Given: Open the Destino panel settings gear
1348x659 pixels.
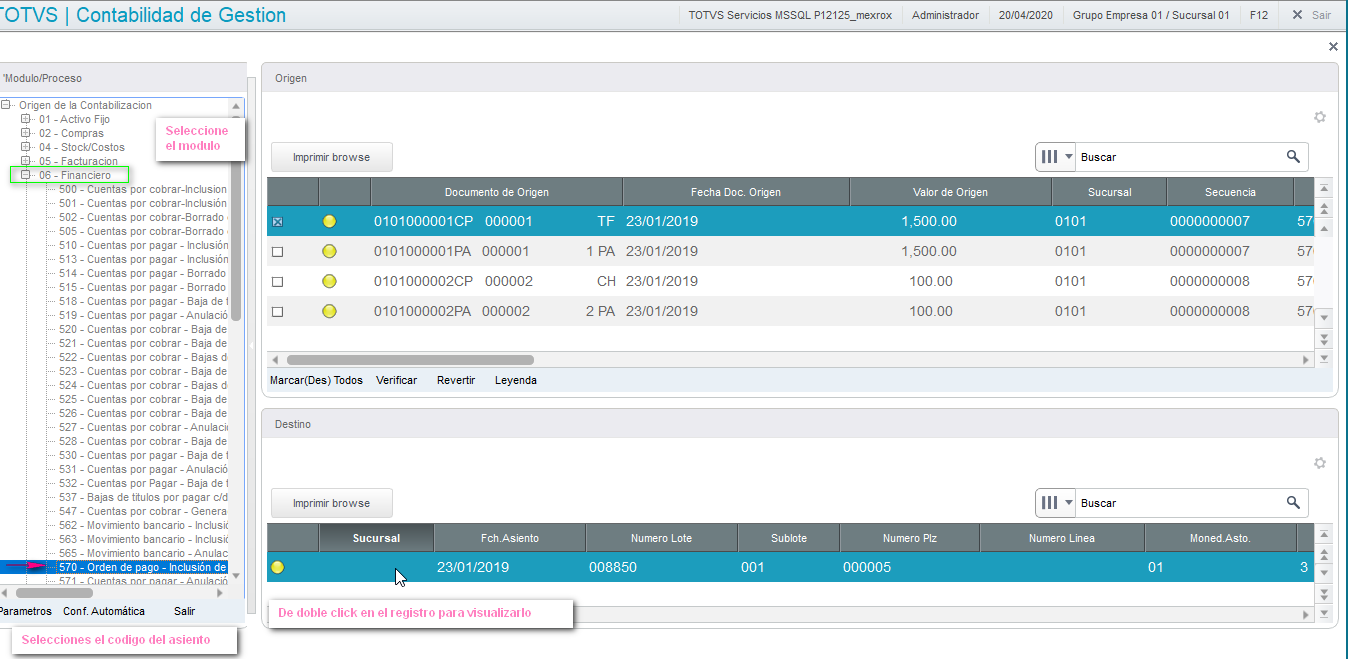Looking at the screenshot, I should [x=1320, y=463].
